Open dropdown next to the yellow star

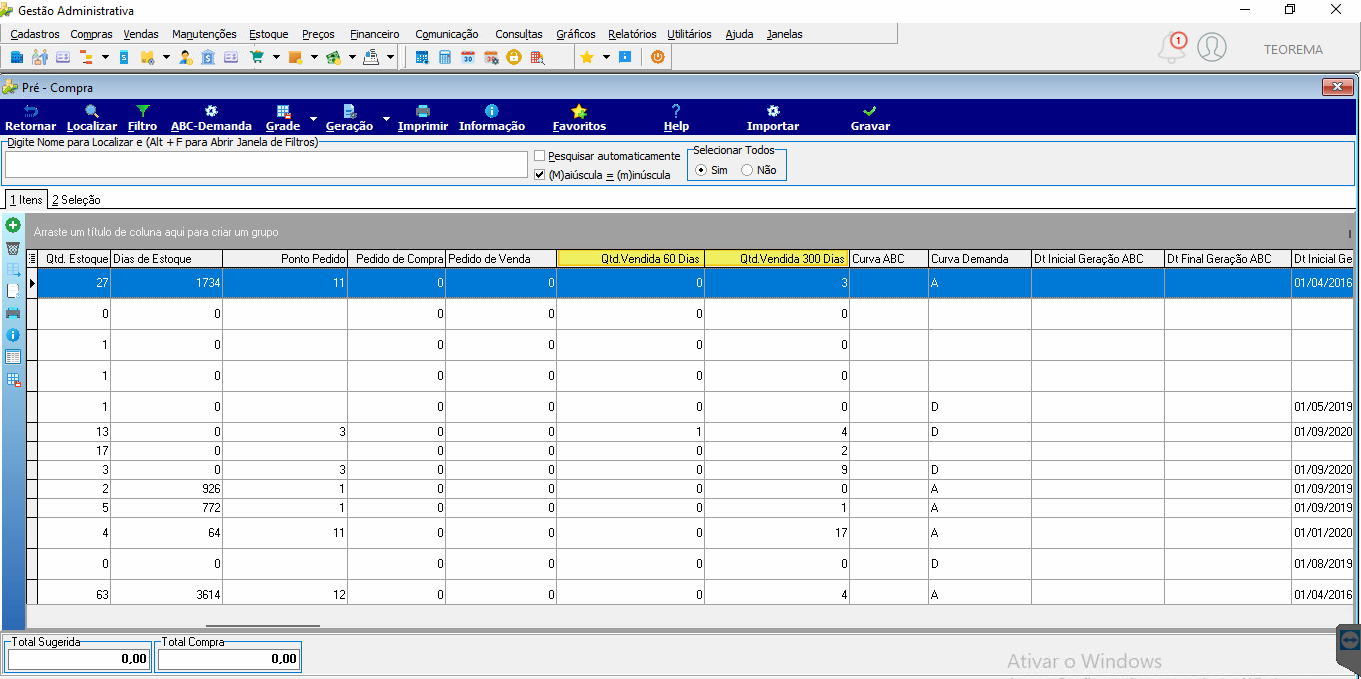click(x=606, y=57)
